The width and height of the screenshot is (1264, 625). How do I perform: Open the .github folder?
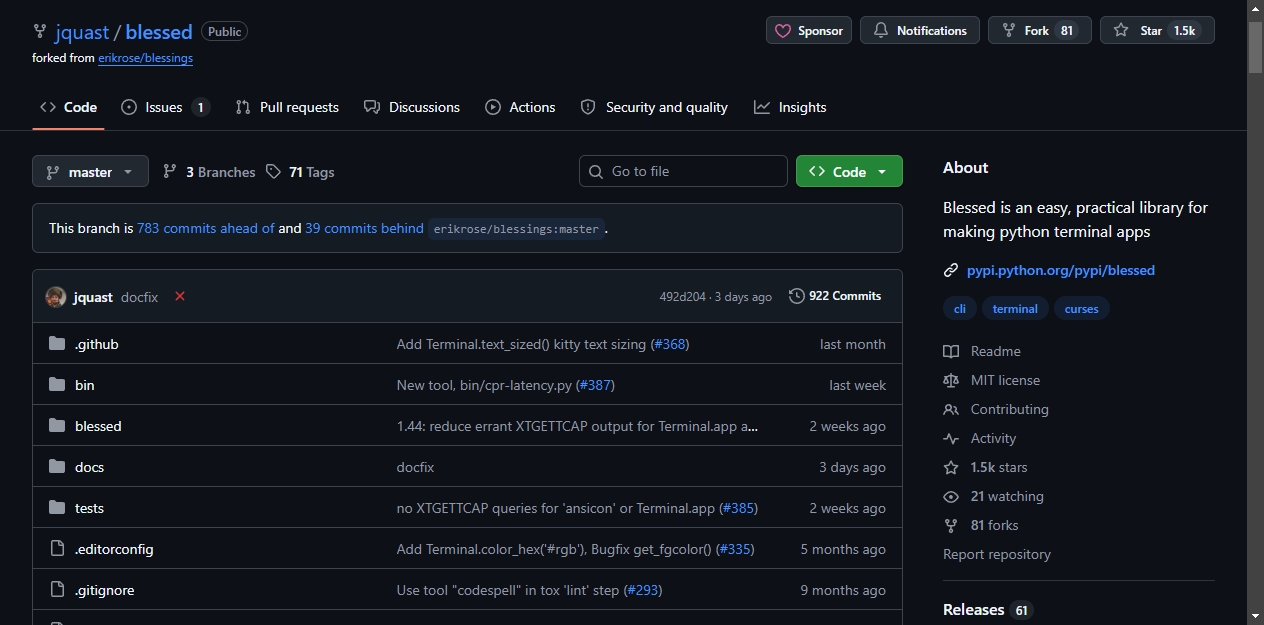pyautogui.click(x=97, y=344)
